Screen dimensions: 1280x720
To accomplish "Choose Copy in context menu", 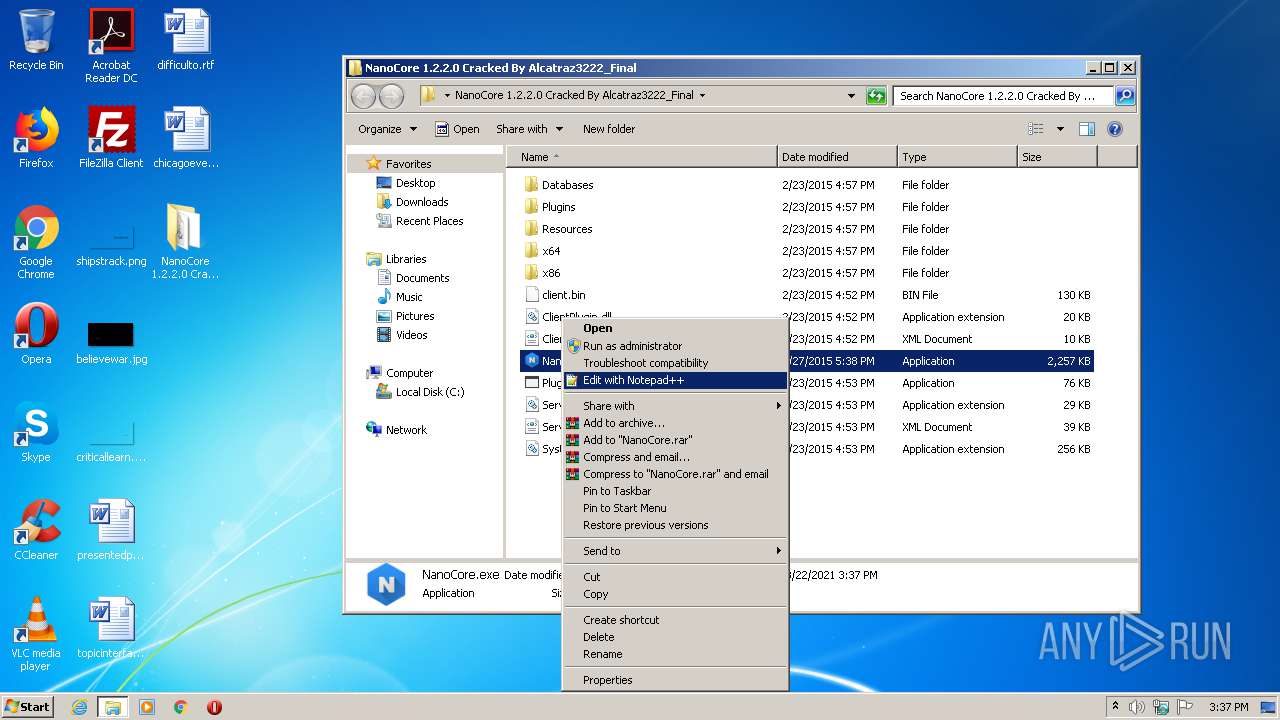I will [675, 594].
